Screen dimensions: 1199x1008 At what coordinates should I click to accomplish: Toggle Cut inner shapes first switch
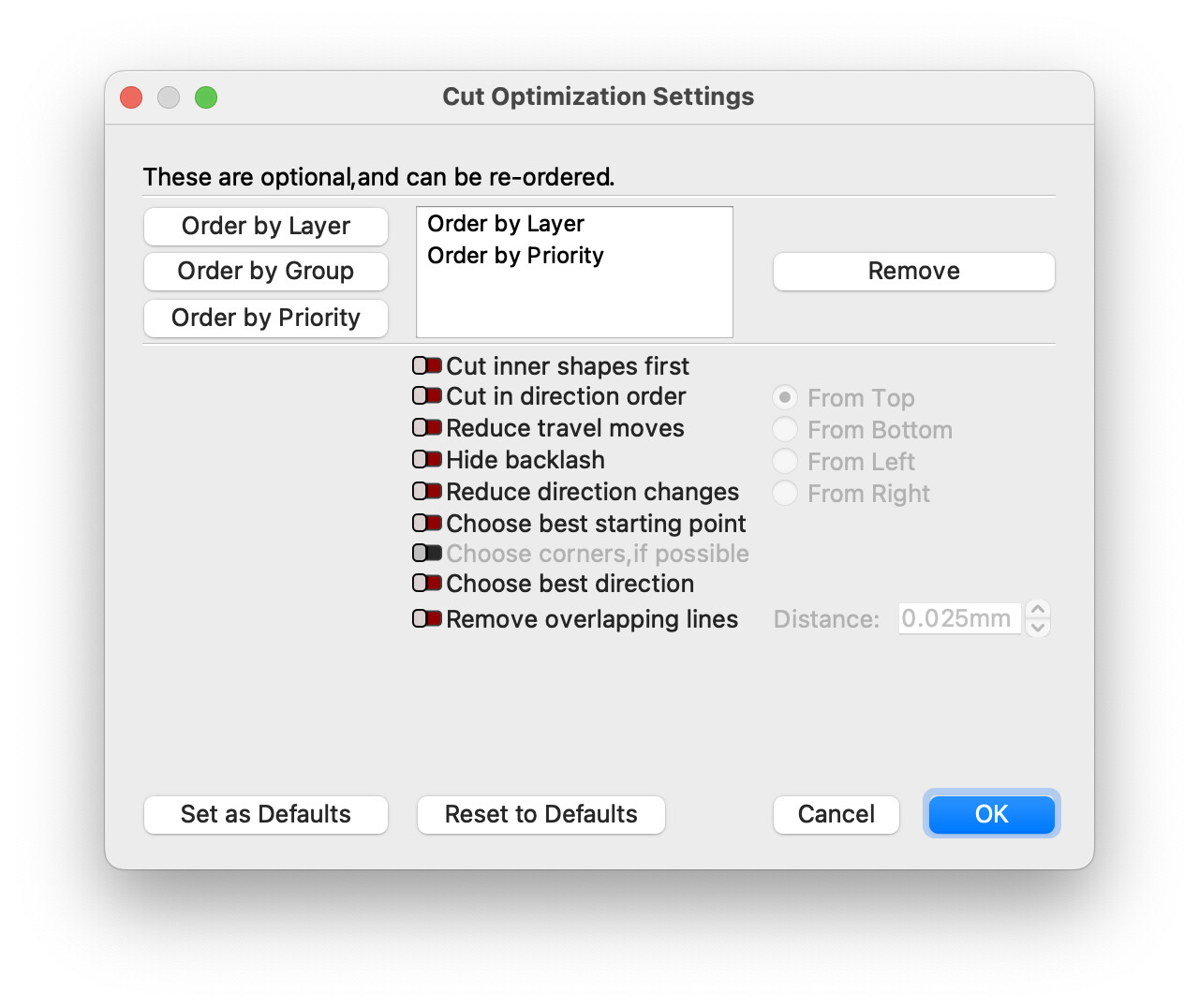[427, 365]
